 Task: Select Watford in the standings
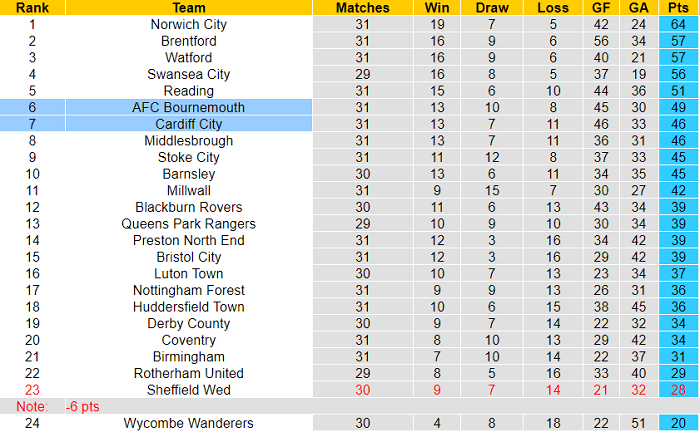188,58
